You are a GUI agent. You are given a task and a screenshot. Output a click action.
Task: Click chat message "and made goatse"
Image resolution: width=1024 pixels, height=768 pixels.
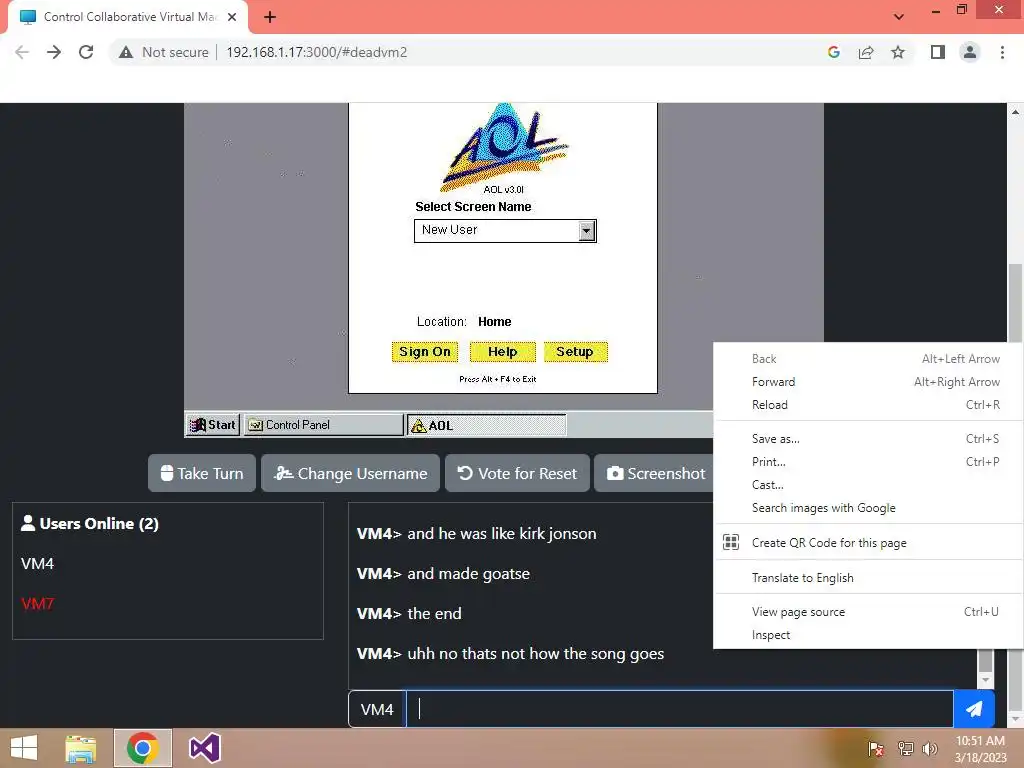(468, 573)
